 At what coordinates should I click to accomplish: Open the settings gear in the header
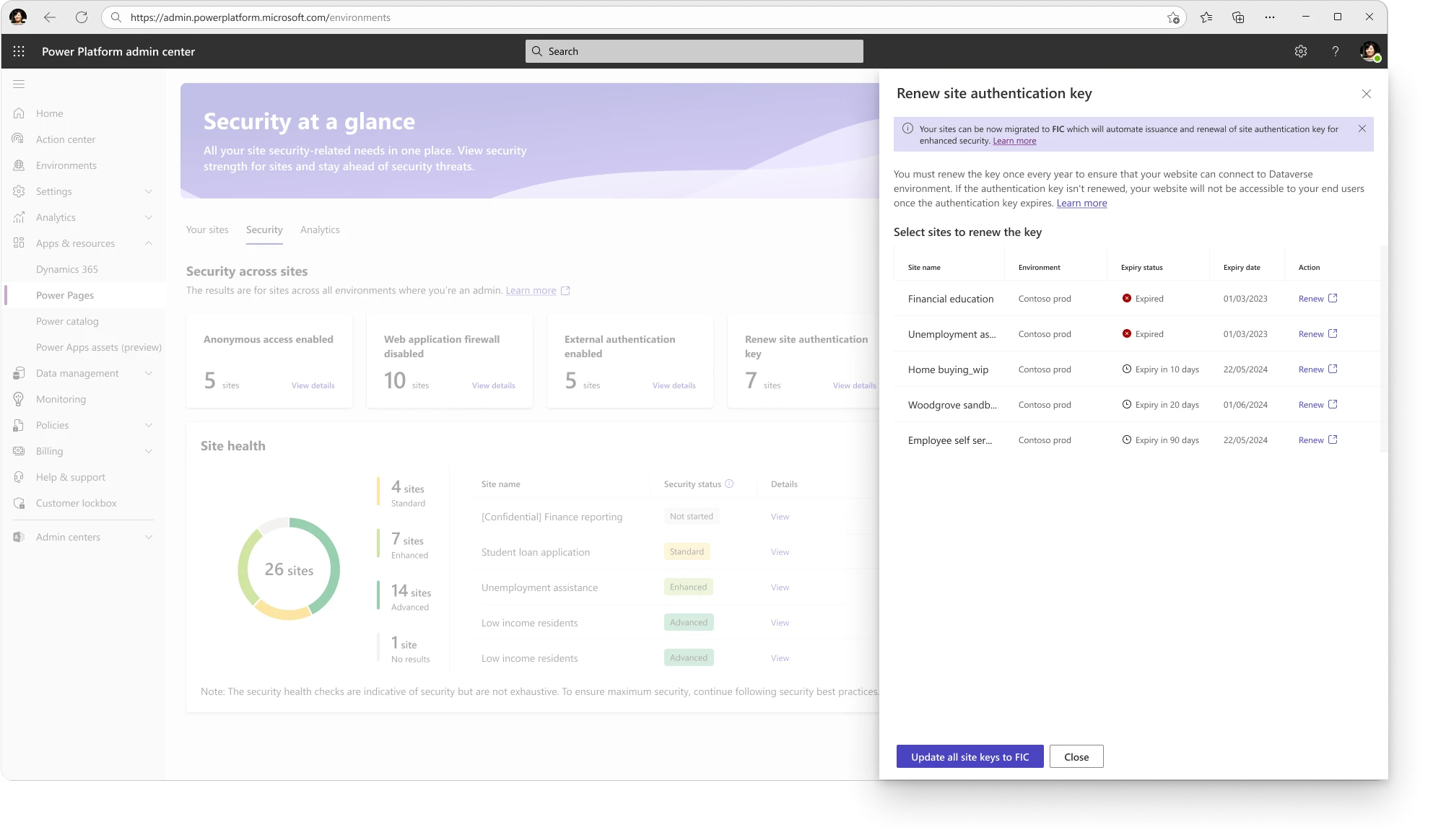(x=1300, y=51)
